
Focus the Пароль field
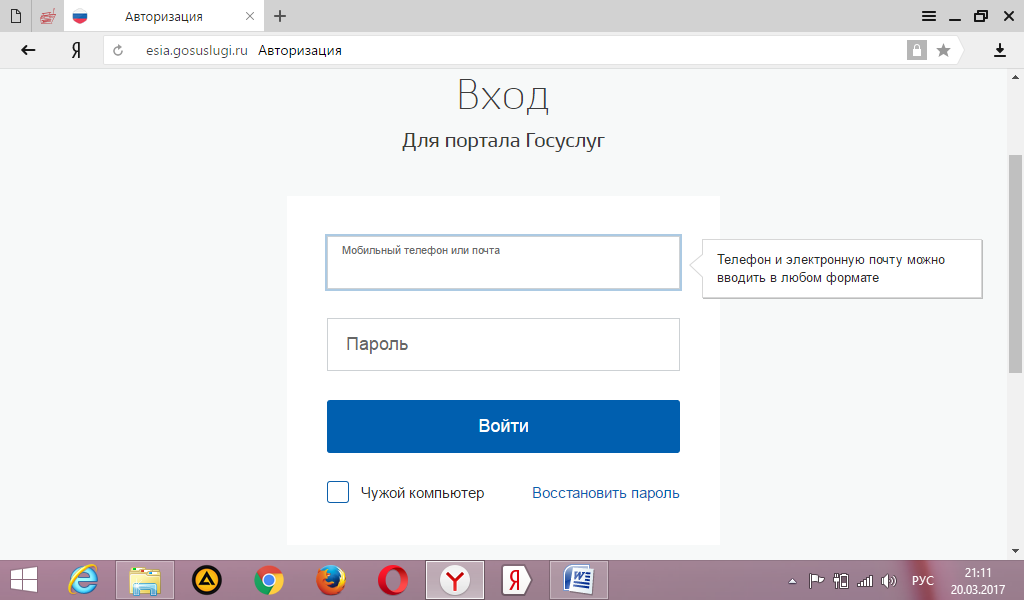tap(504, 344)
